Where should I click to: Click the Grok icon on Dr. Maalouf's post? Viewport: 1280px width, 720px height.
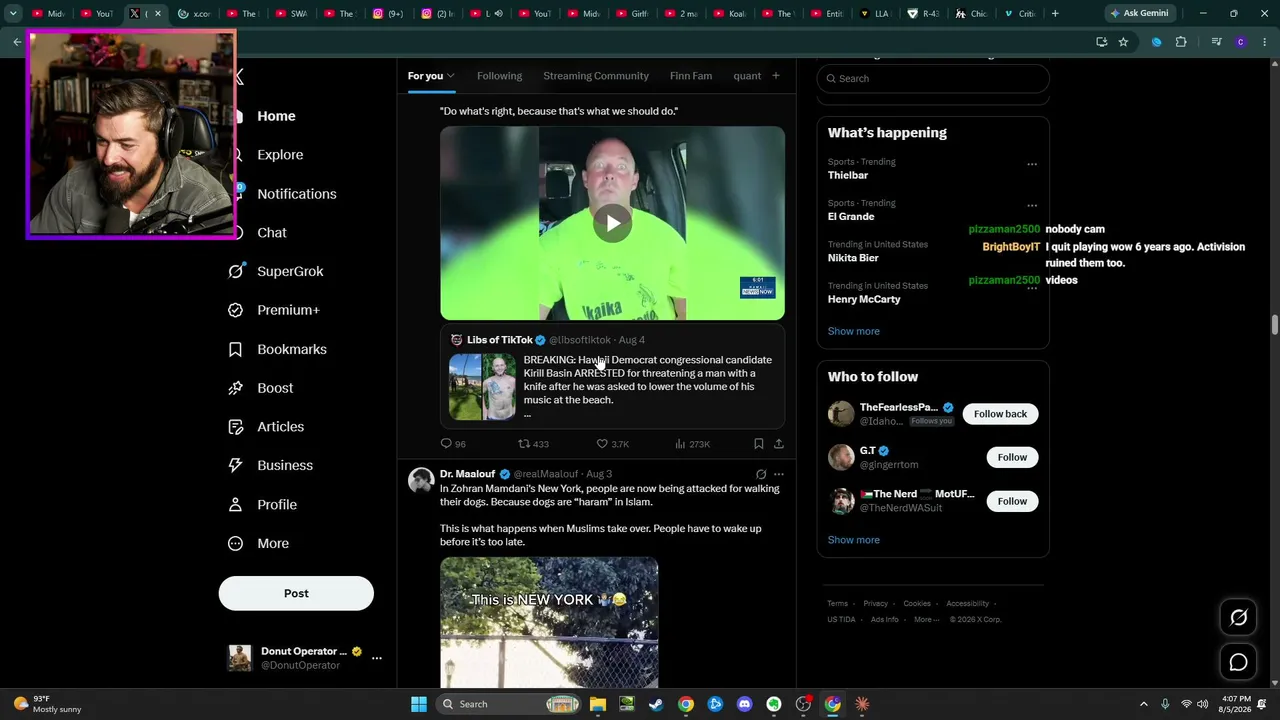761,474
